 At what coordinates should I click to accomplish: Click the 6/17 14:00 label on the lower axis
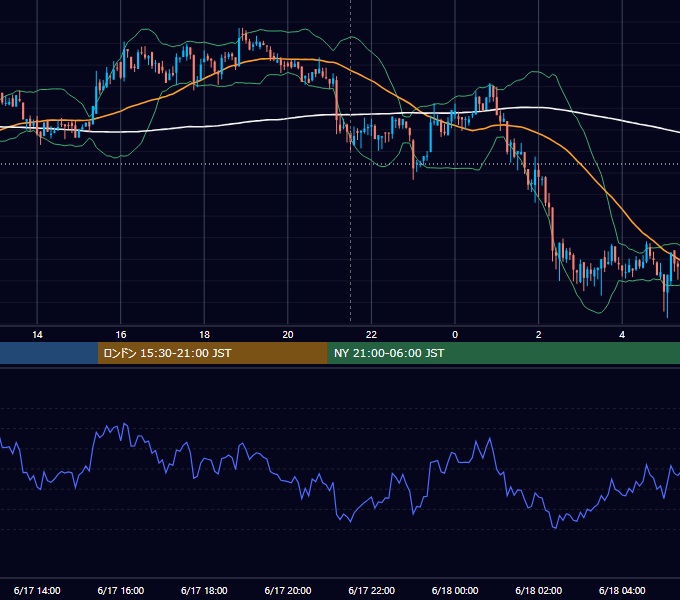[37, 590]
